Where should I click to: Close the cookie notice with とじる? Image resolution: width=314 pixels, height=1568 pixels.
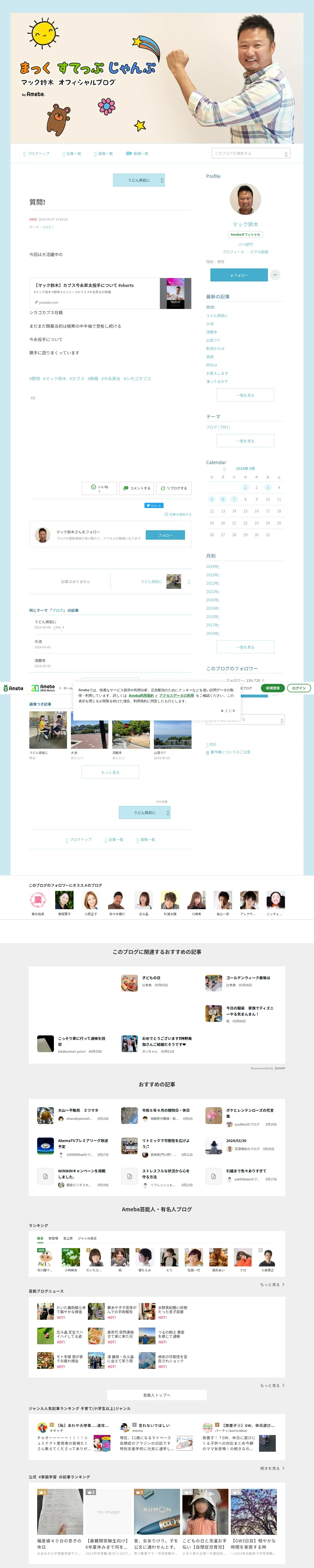227,710
